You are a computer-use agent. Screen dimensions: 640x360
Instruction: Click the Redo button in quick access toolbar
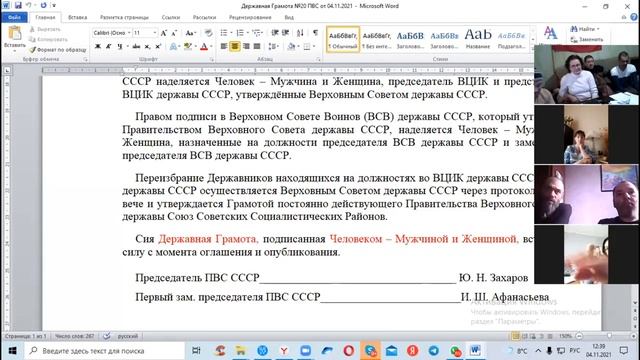point(43,6)
